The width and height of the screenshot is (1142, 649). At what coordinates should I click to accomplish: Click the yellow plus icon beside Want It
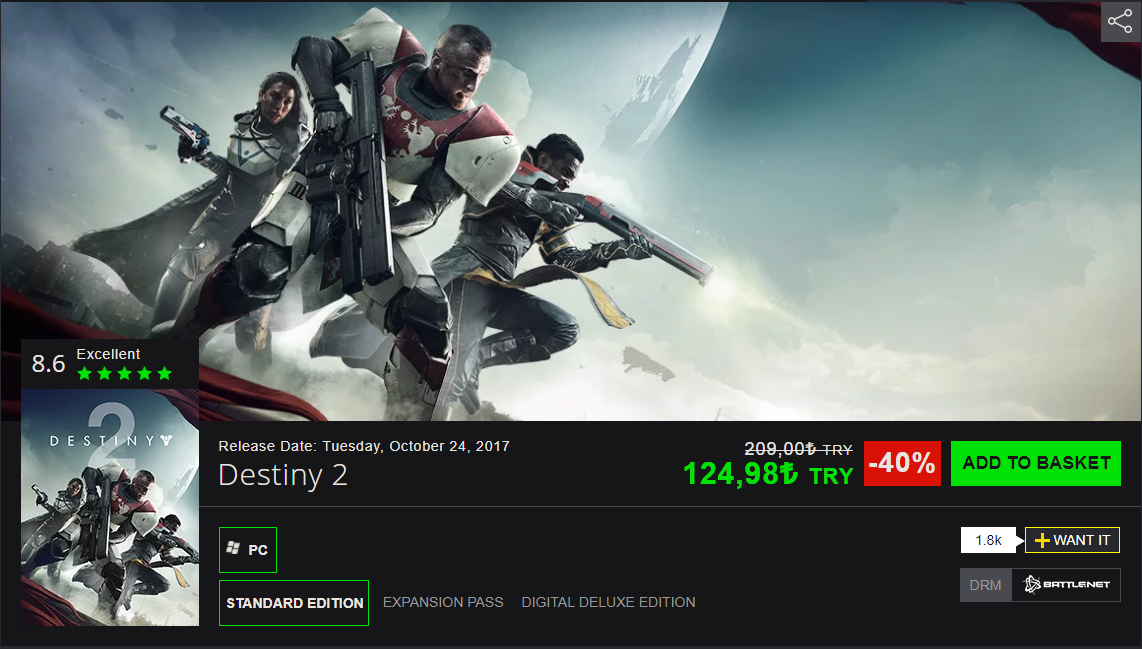[1042, 540]
